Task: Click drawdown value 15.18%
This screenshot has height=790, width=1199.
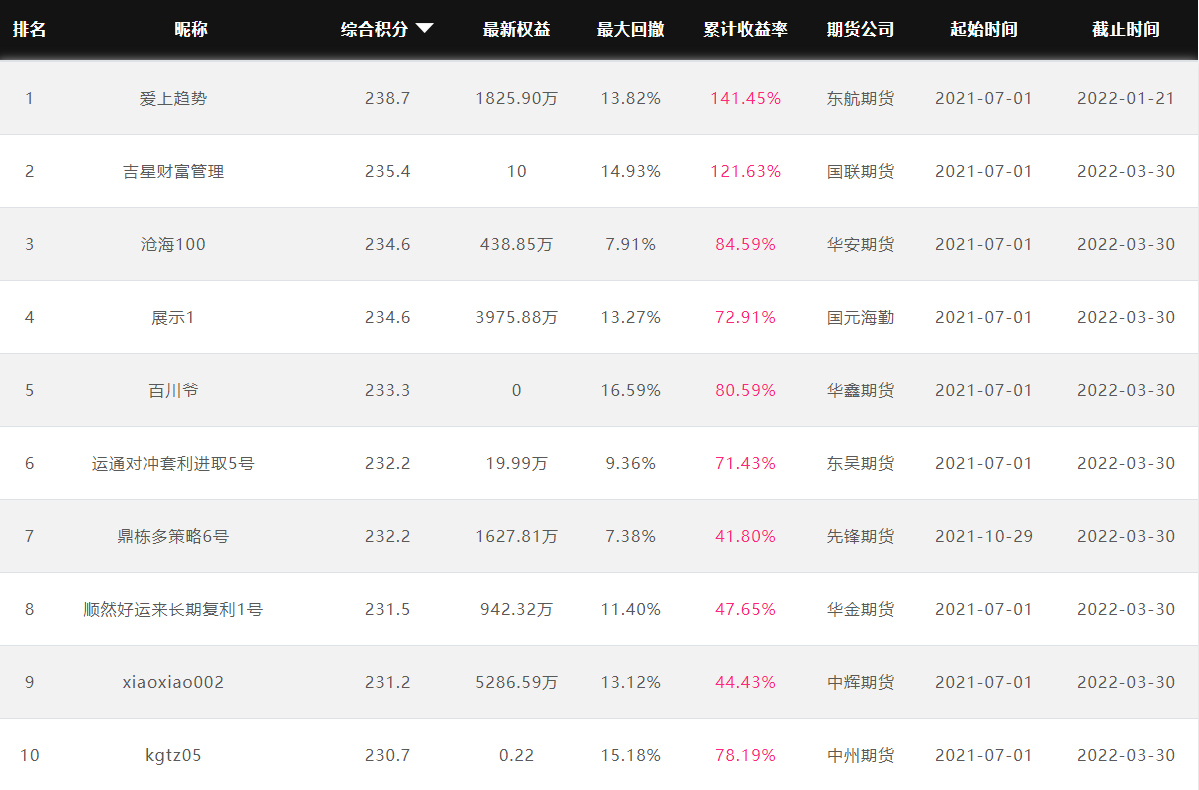Action: (x=630, y=756)
